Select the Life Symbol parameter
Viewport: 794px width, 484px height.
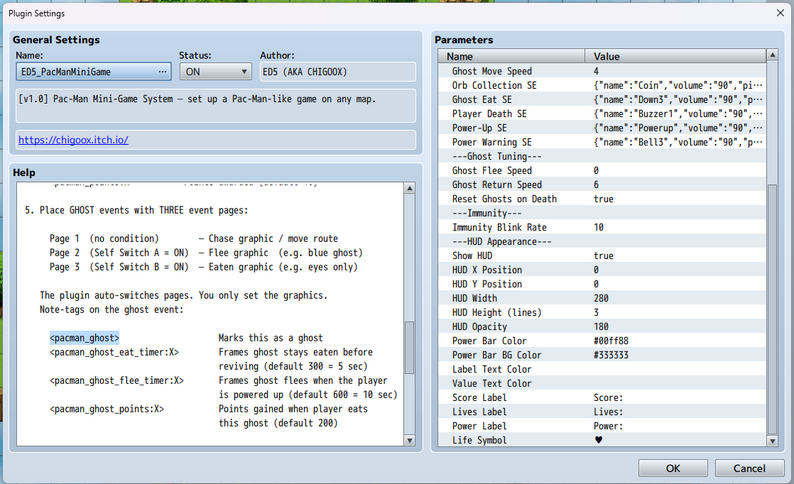pos(602,440)
